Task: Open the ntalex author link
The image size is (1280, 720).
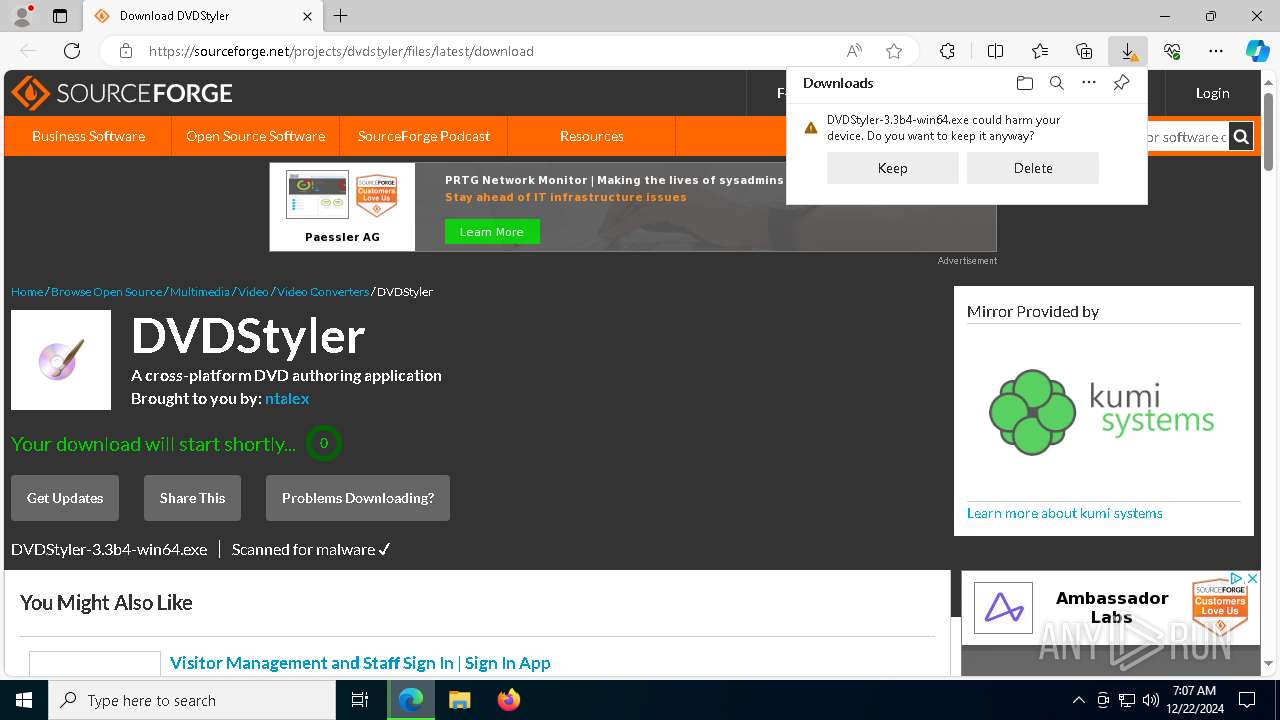Action: 287,398
